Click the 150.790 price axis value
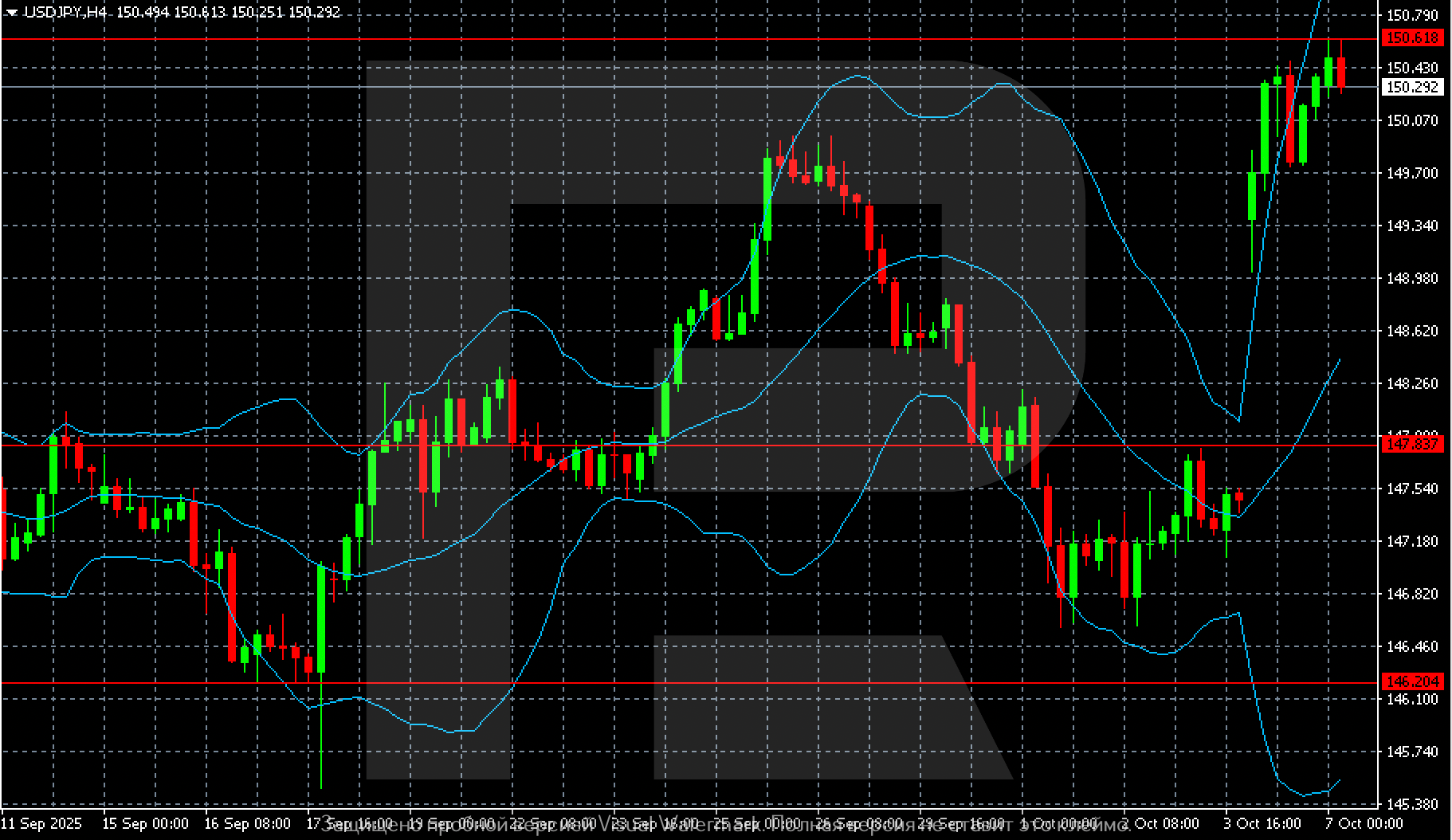The image size is (1452, 840). click(1412, 15)
